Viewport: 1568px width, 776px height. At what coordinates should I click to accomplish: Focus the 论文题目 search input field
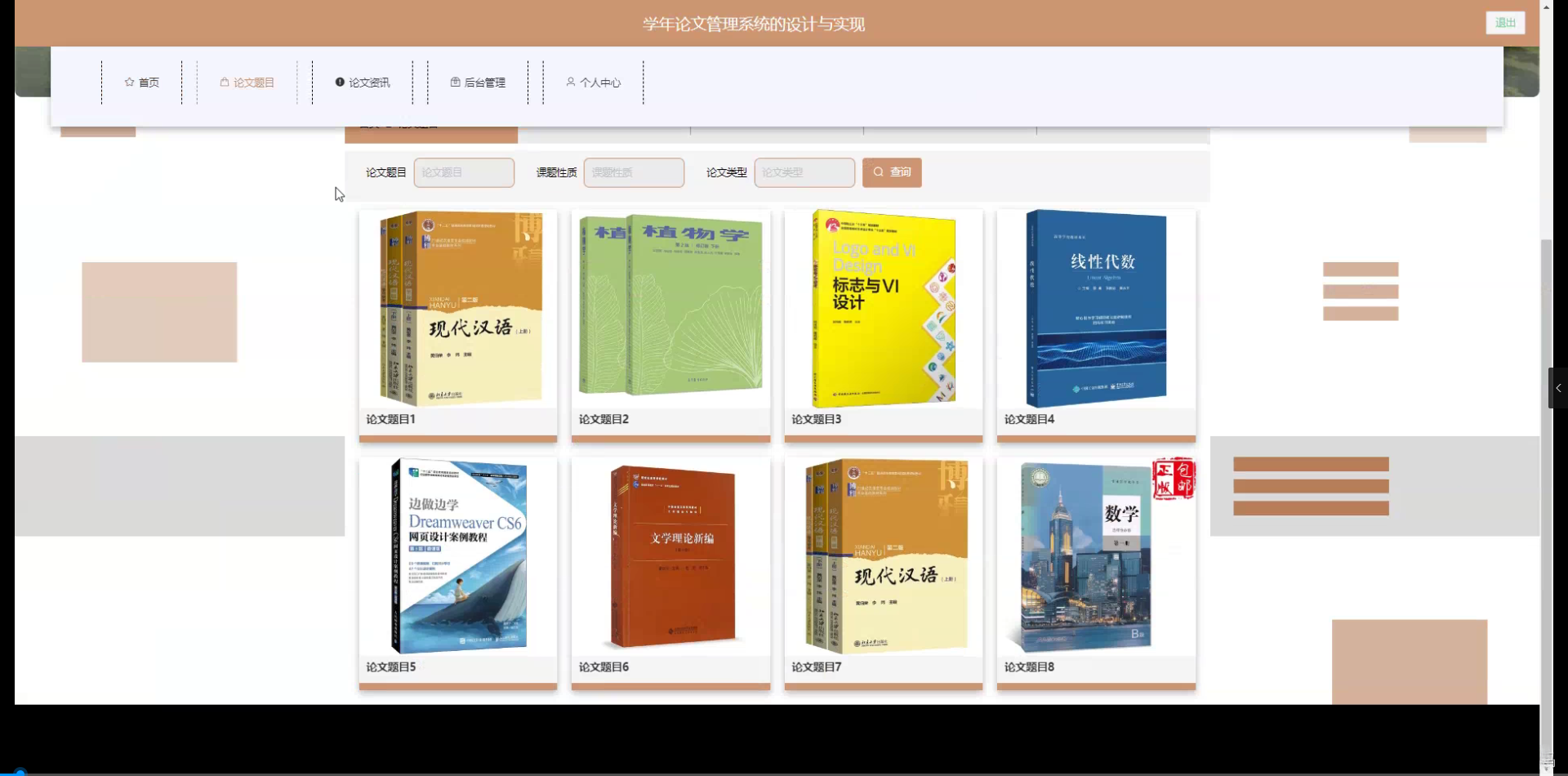(x=464, y=172)
